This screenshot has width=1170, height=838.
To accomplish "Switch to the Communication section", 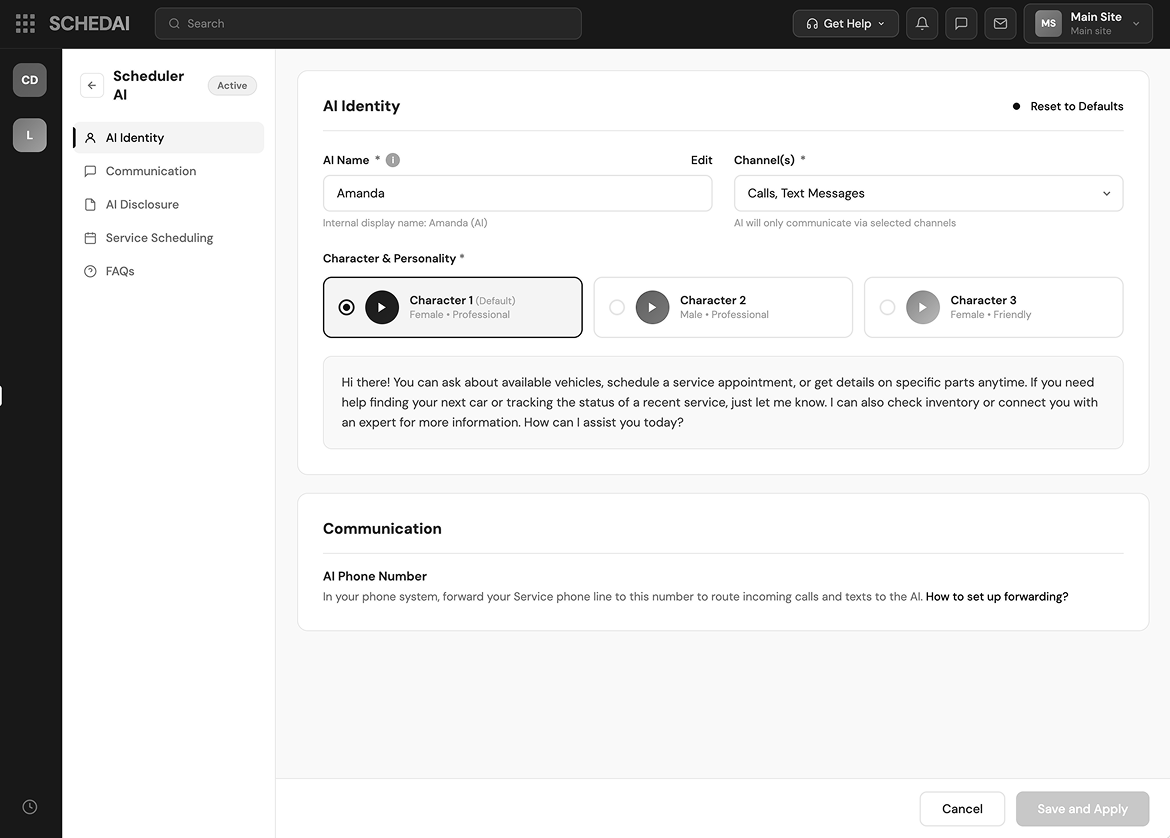I will 151,171.
